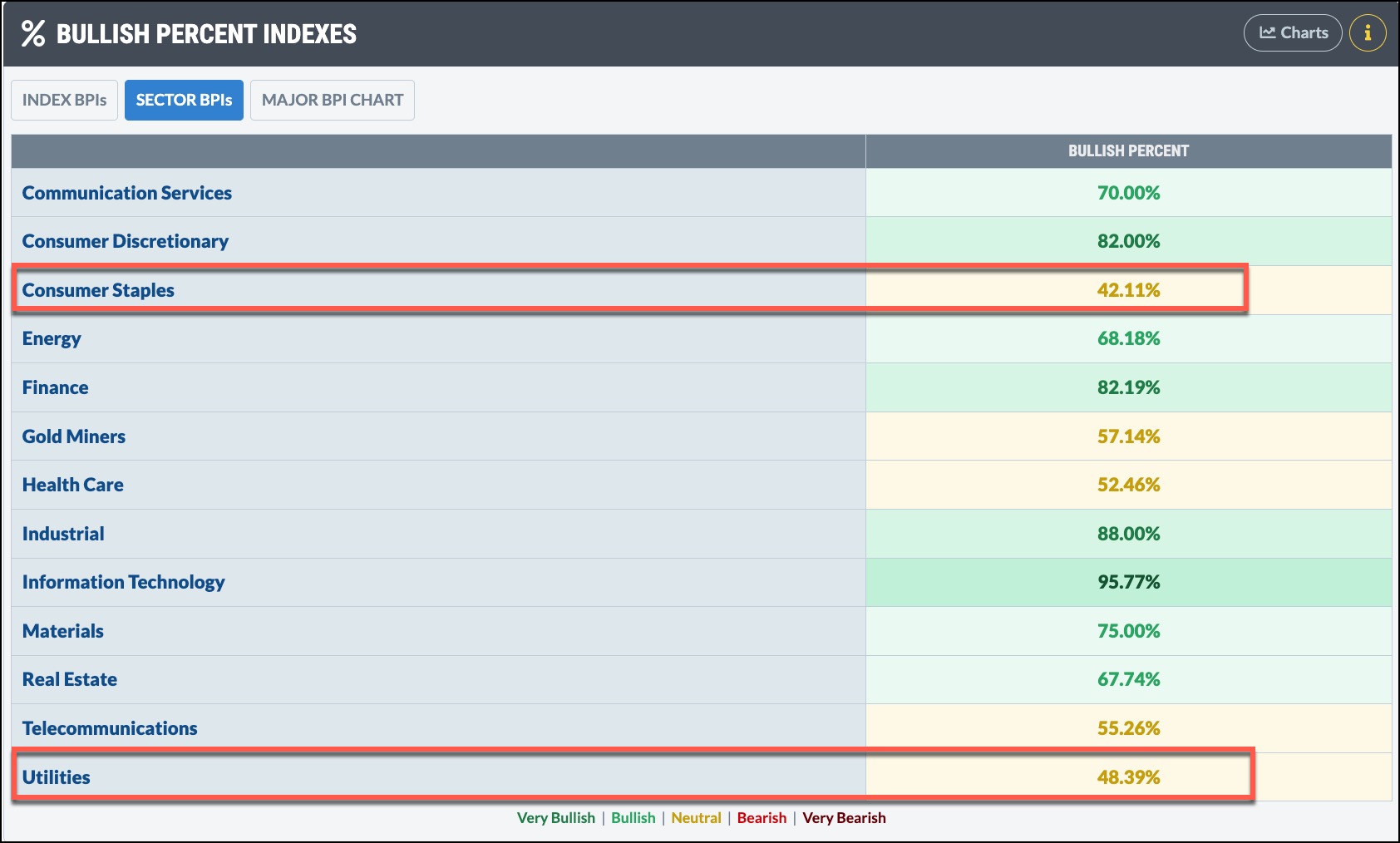
Task: Open the MAJOR BPI CHART tab
Action: coord(332,100)
